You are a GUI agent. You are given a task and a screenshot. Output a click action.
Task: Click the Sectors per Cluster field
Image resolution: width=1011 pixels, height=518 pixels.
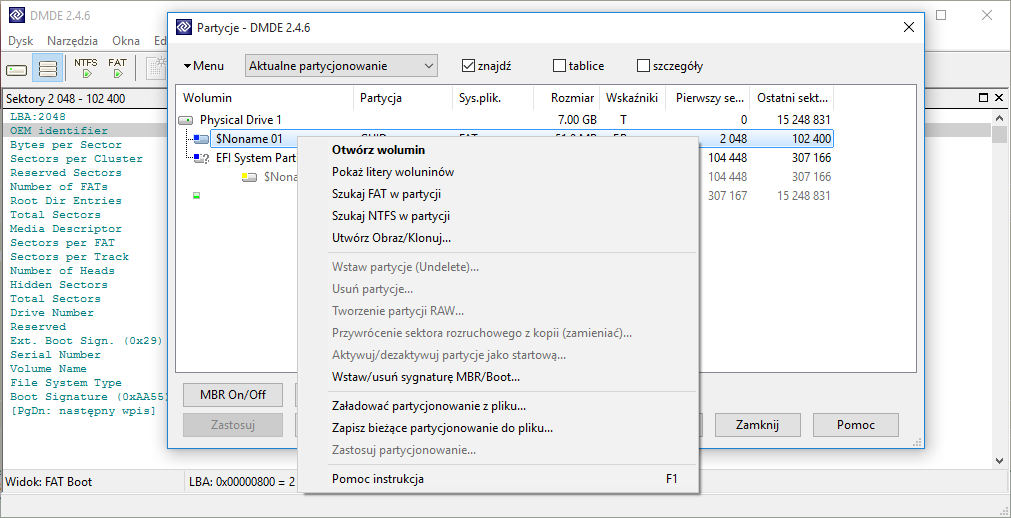tap(76, 159)
